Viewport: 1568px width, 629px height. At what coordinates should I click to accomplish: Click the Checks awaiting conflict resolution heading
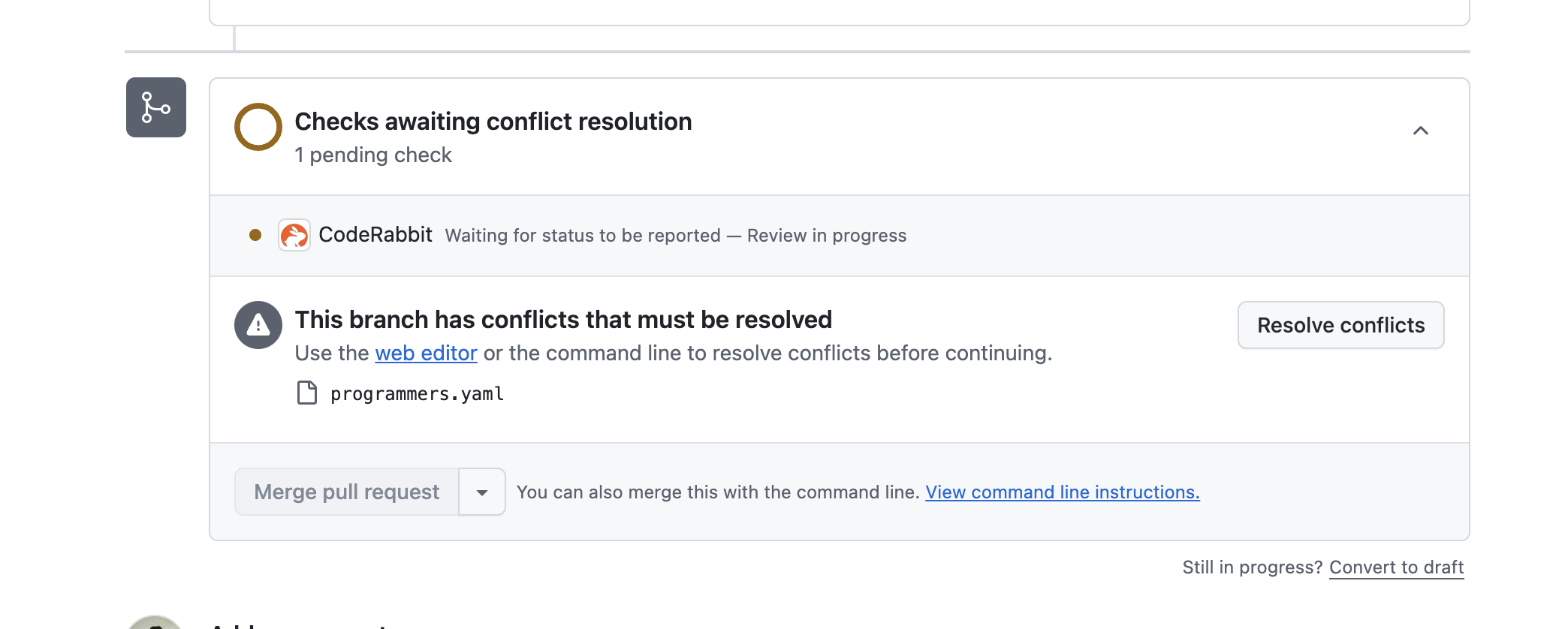pyautogui.click(x=493, y=122)
